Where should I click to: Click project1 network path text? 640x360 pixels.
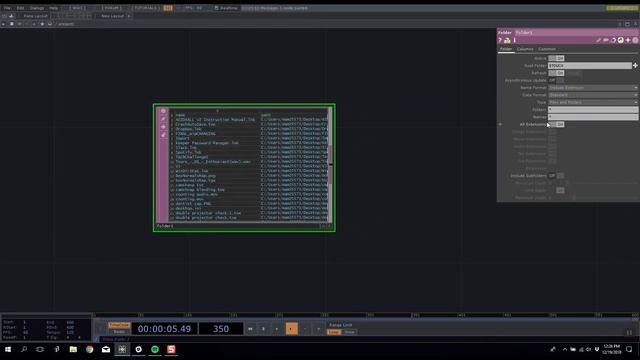click(x=66, y=24)
